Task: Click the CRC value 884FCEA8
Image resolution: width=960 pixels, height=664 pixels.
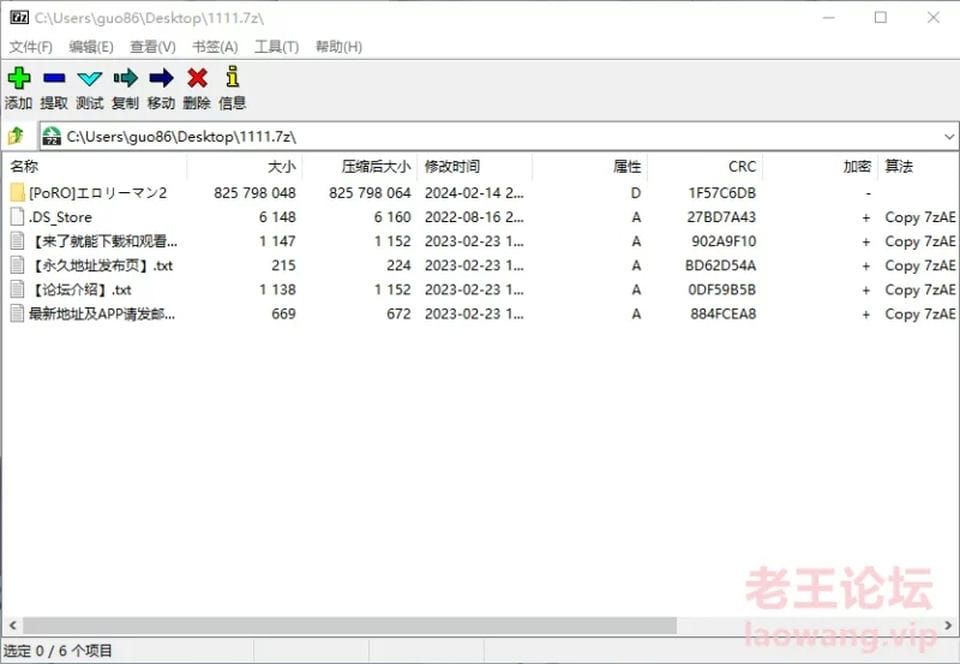Action: 723,314
